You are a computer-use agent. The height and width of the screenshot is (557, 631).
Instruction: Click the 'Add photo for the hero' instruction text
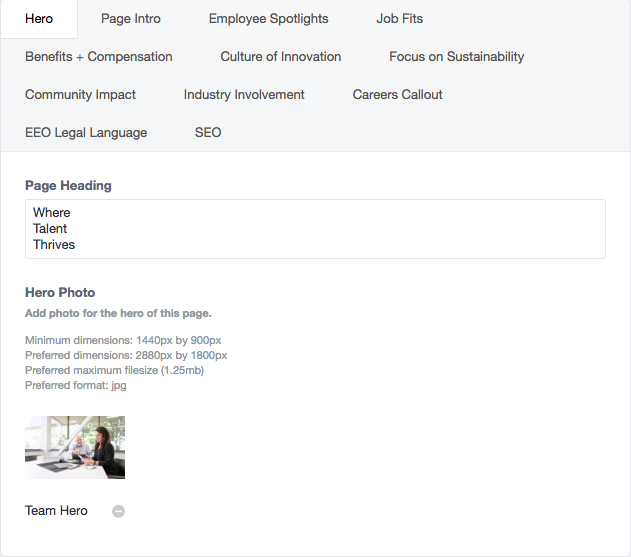118,314
